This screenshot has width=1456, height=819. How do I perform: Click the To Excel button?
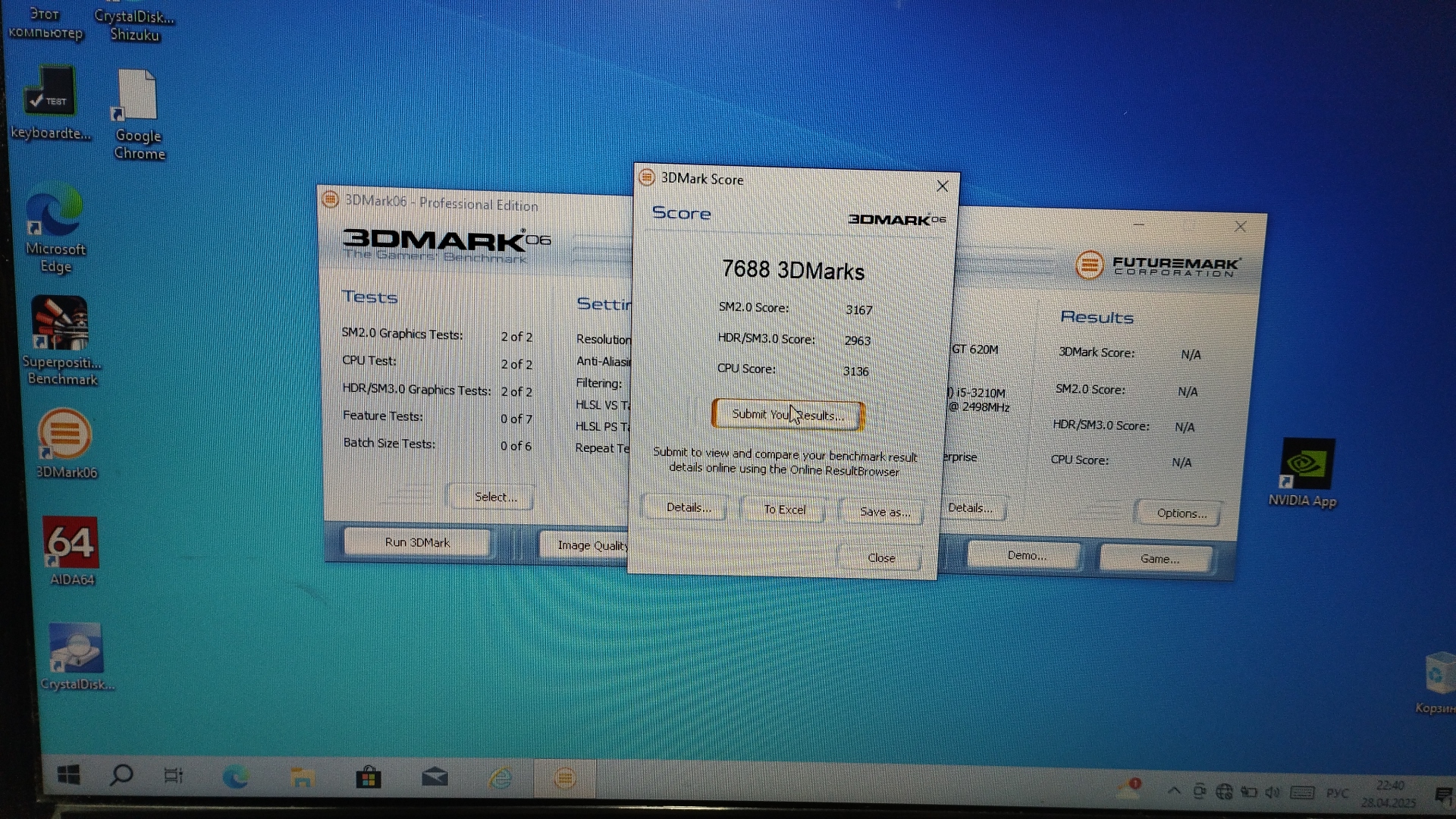[784, 510]
